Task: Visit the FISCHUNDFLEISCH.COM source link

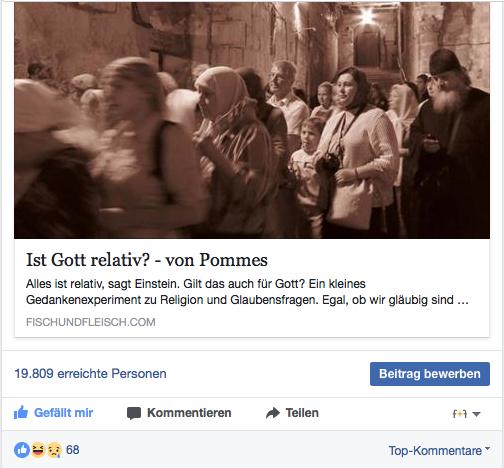Action: click(x=91, y=322)
